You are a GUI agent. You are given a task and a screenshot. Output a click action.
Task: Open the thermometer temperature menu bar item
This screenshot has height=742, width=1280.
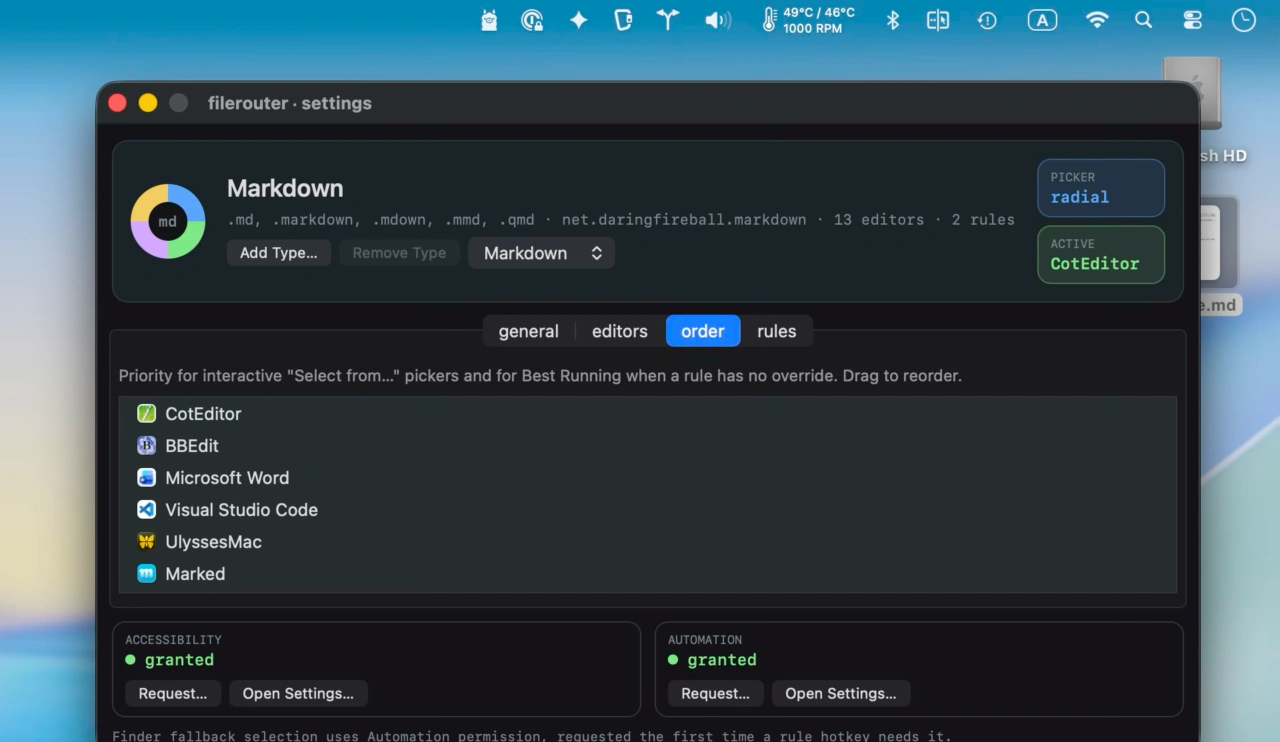[x=808, y=20]
